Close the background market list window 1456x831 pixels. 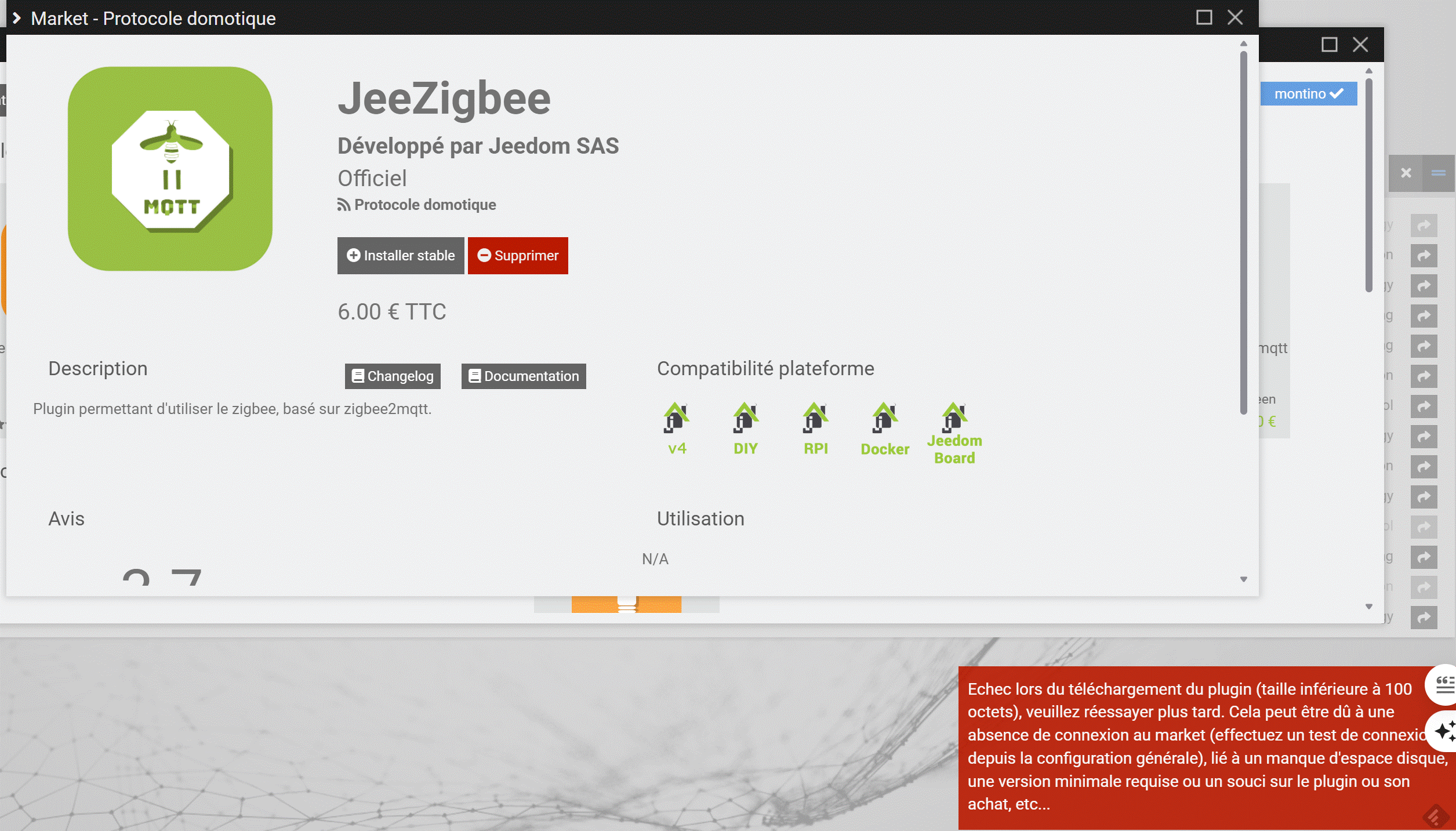(1360, 45)
